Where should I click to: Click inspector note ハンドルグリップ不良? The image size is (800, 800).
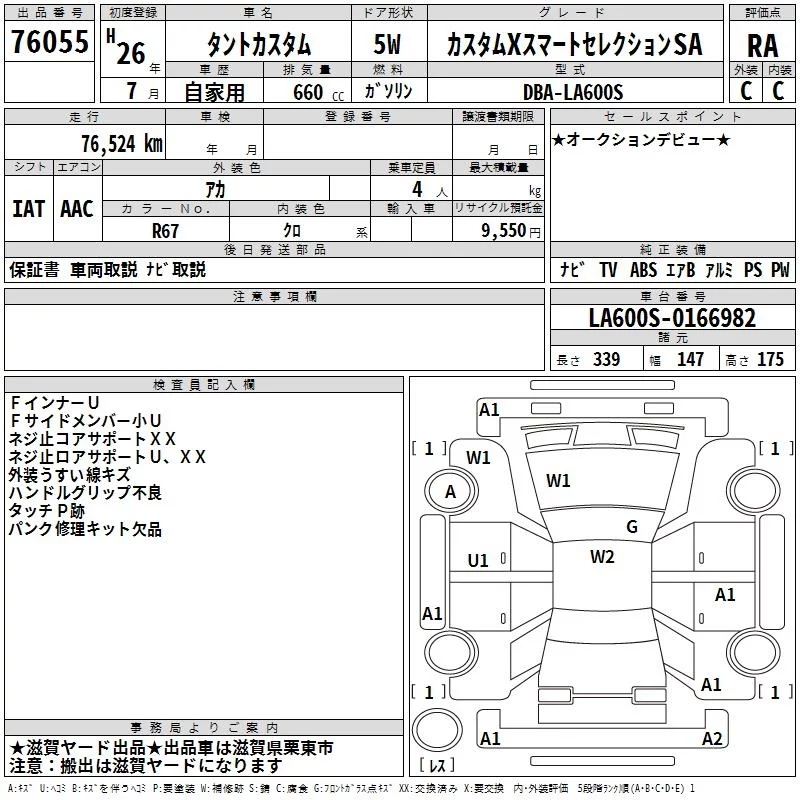pyautogui.click(x=85, y=493)
